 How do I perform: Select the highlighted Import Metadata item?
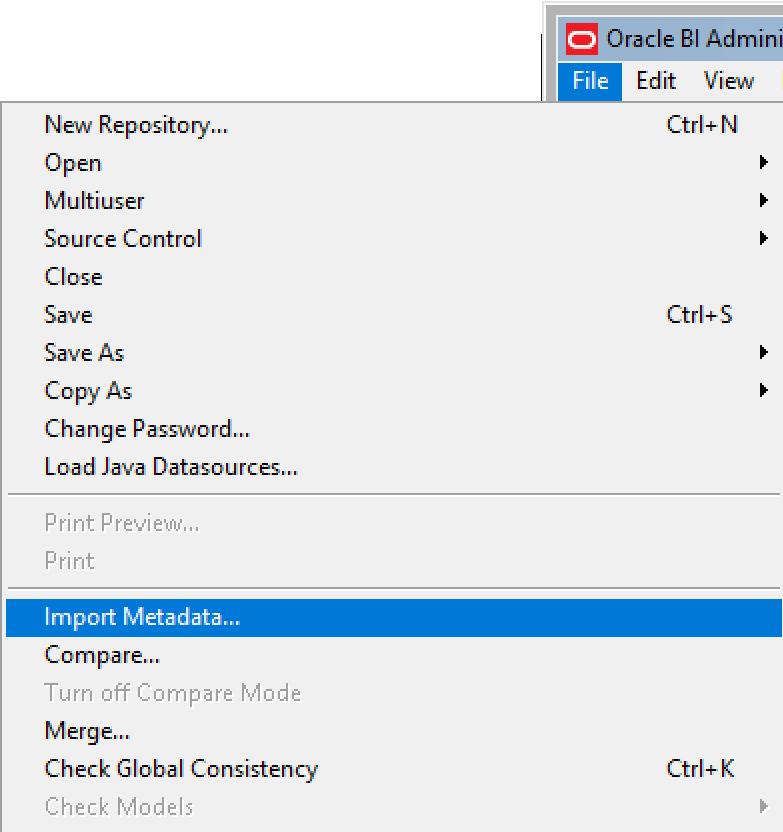[x=142, y=618]
